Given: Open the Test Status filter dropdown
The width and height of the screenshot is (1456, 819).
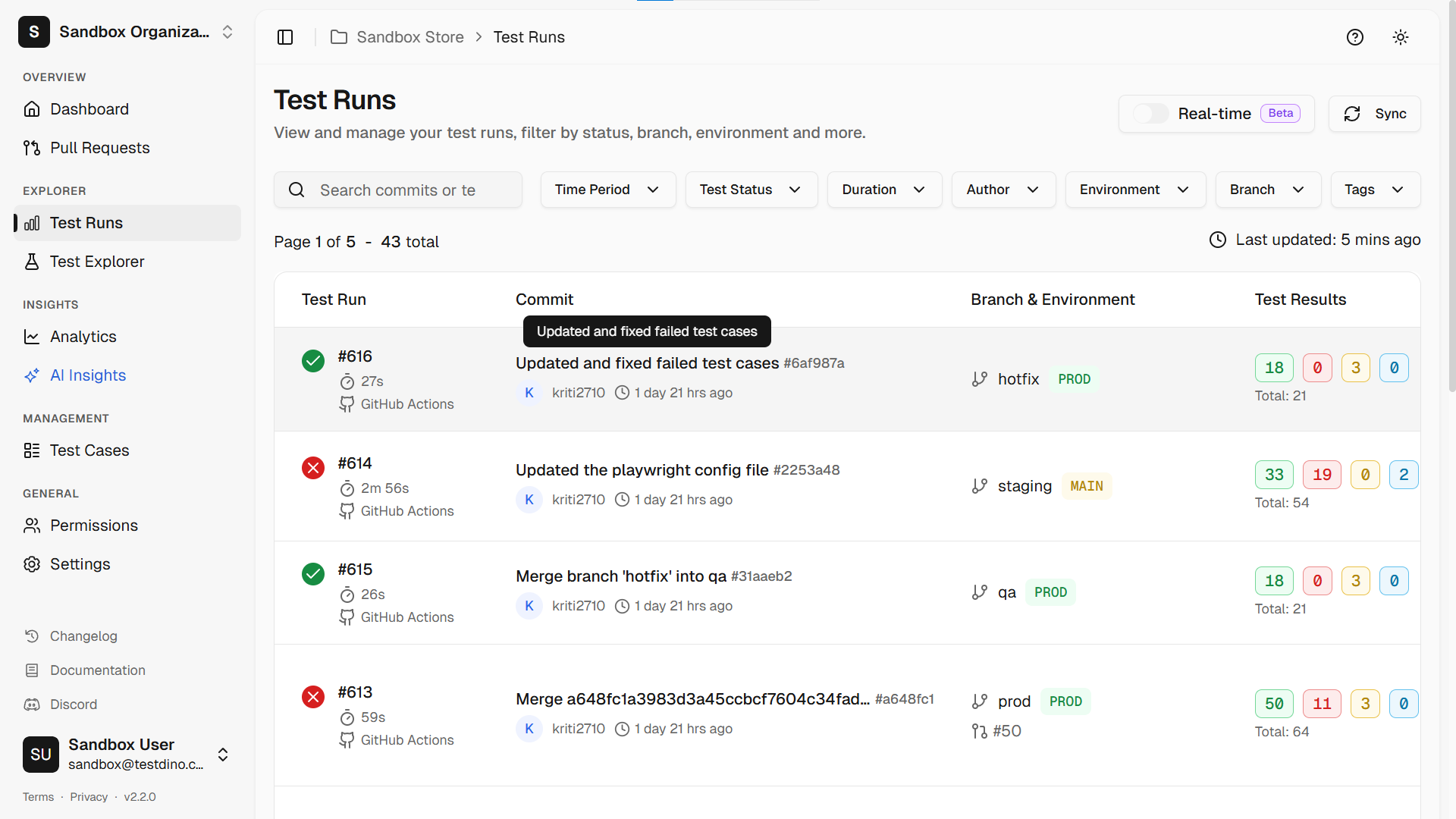Looking at the screenshot, I should 751,190.
